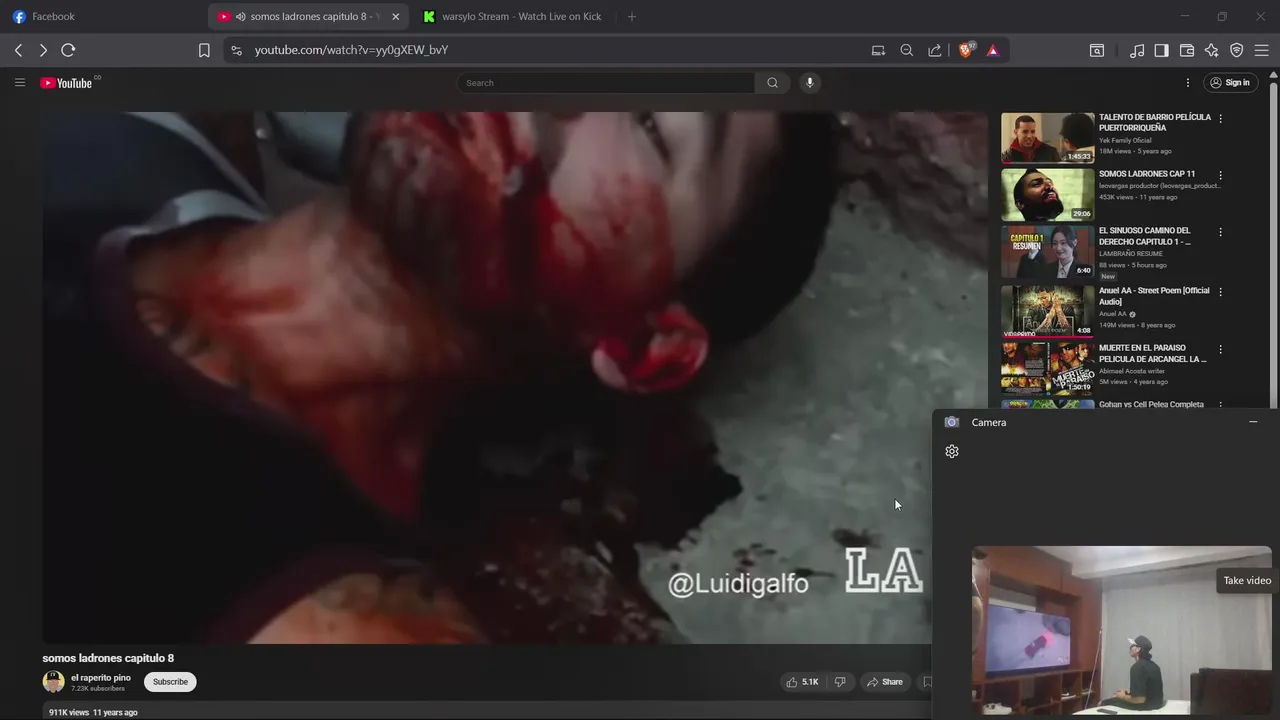Open MUERTE EN EL PARAISO thumbnail
The height and width of the screenshot is (720, 1280).
(1047, 369)
